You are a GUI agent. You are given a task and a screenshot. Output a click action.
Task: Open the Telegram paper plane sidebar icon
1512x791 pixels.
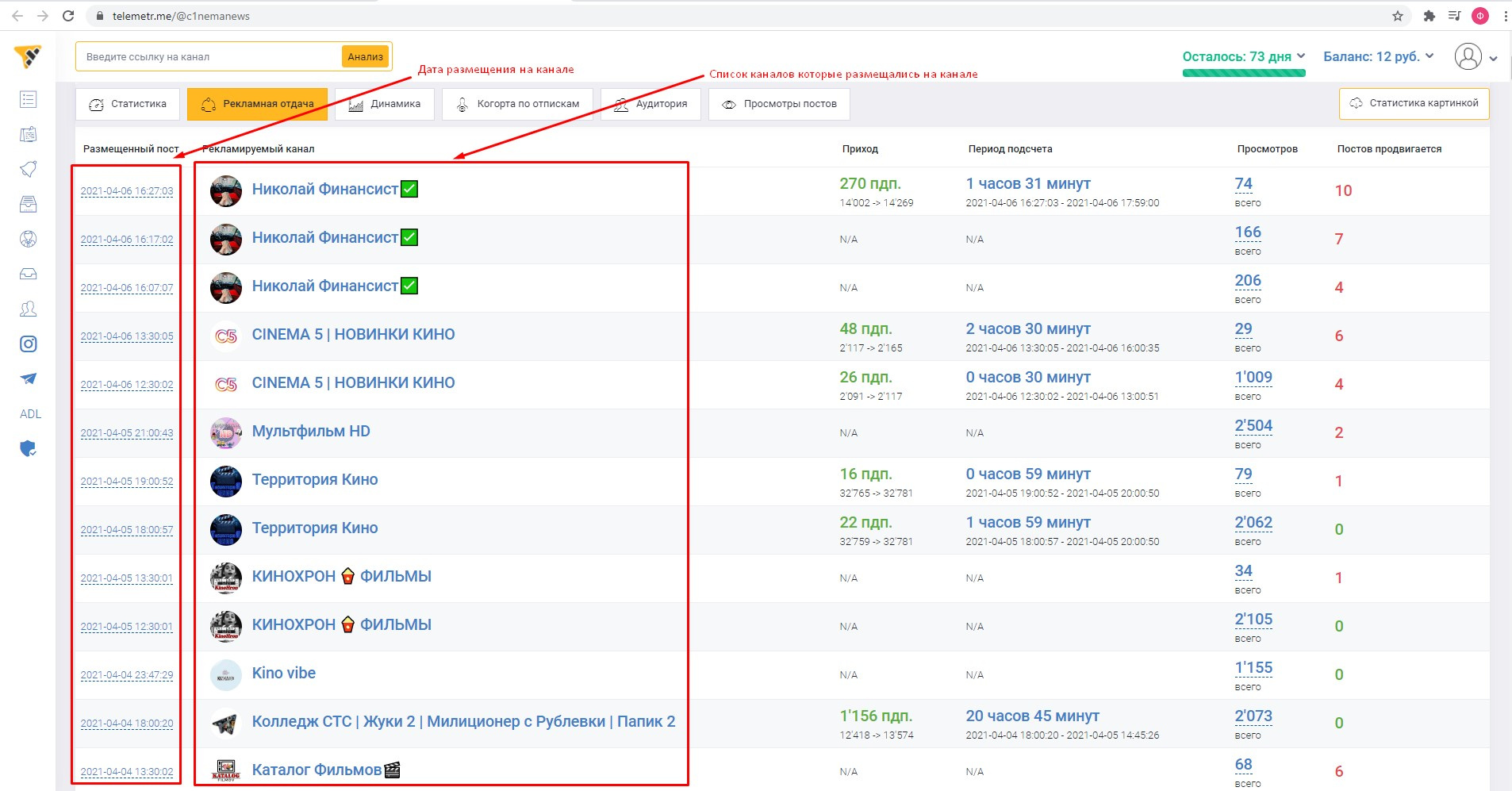click(x=28, y=378)
